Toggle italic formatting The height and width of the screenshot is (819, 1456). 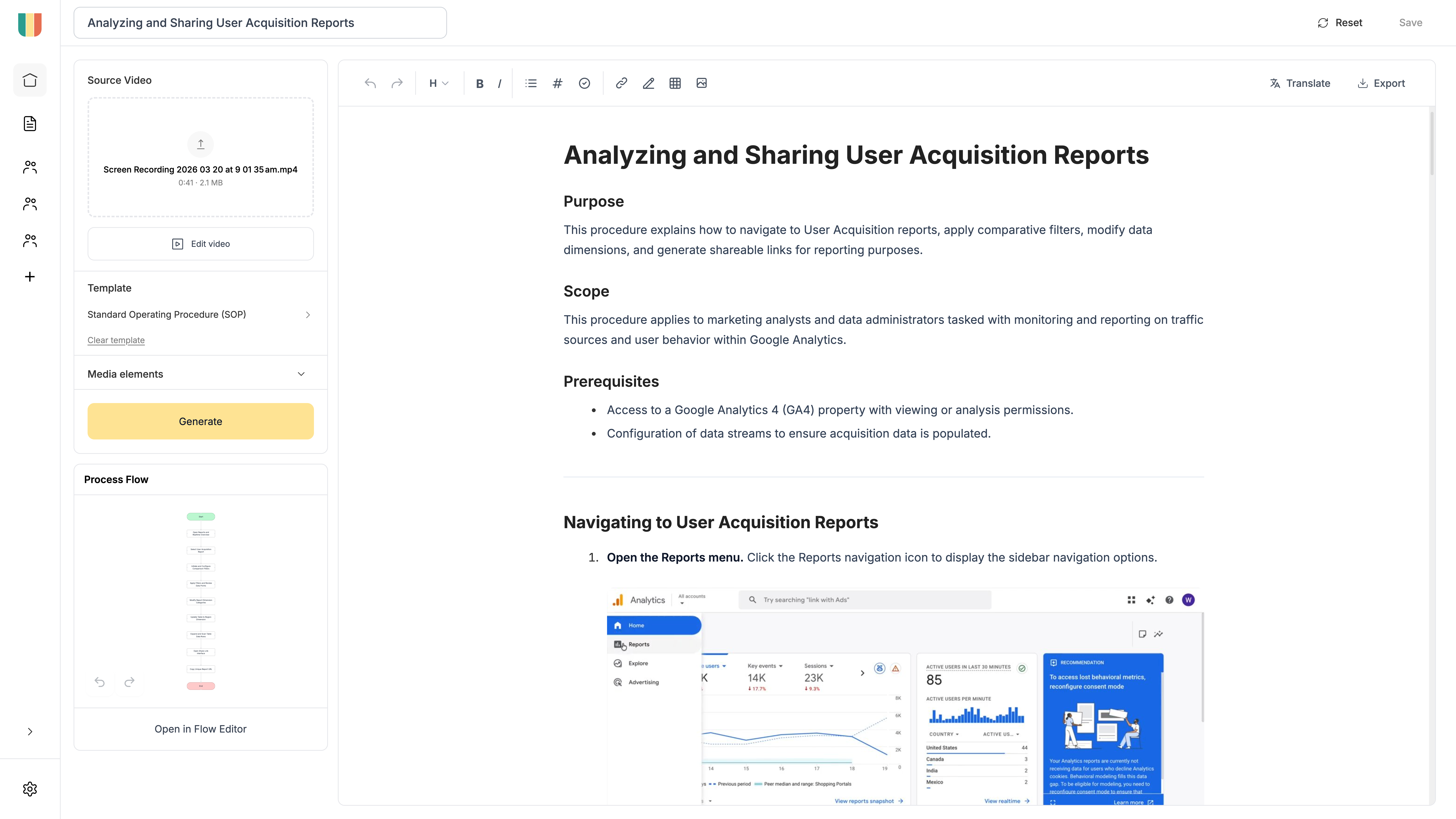click(x=500, y=84)
